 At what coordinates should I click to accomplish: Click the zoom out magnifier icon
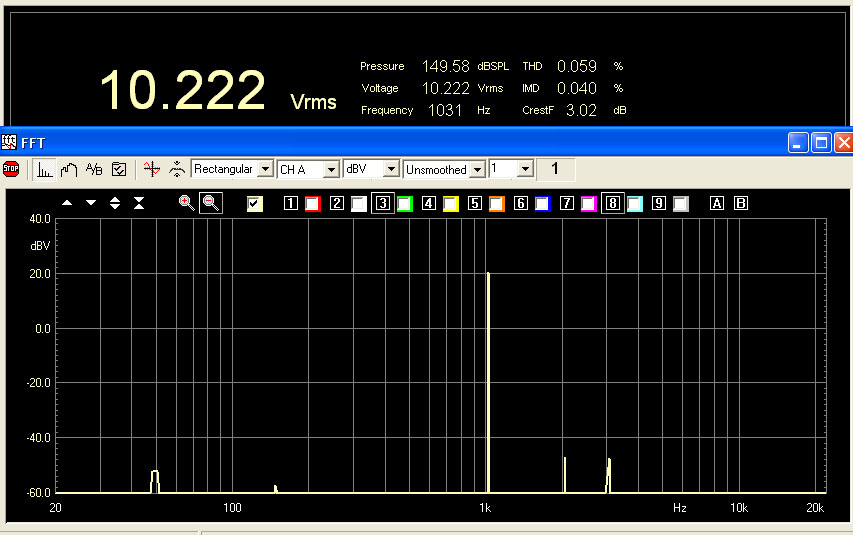click(x=210, y=203)
